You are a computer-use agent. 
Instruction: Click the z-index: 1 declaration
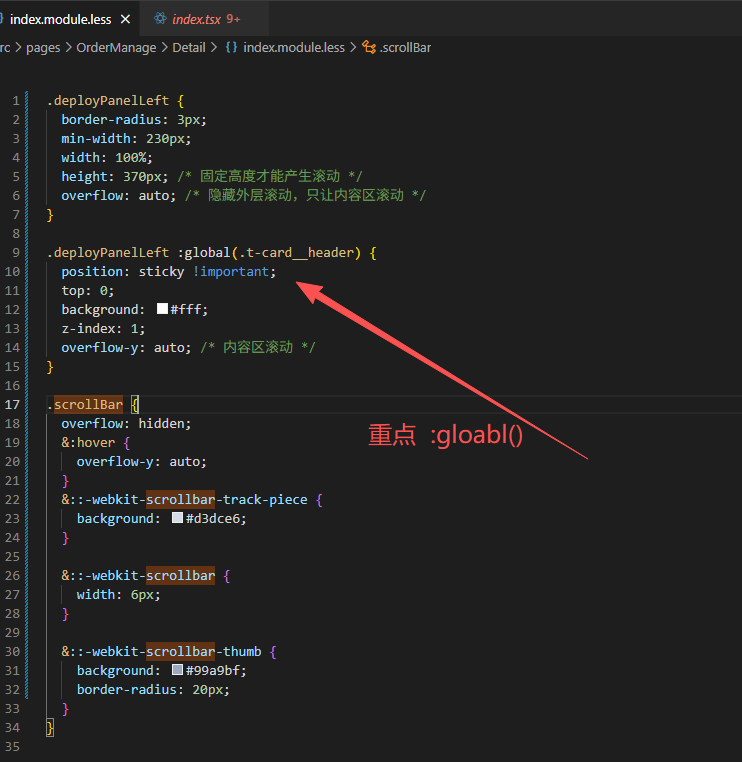coord(103,329)
